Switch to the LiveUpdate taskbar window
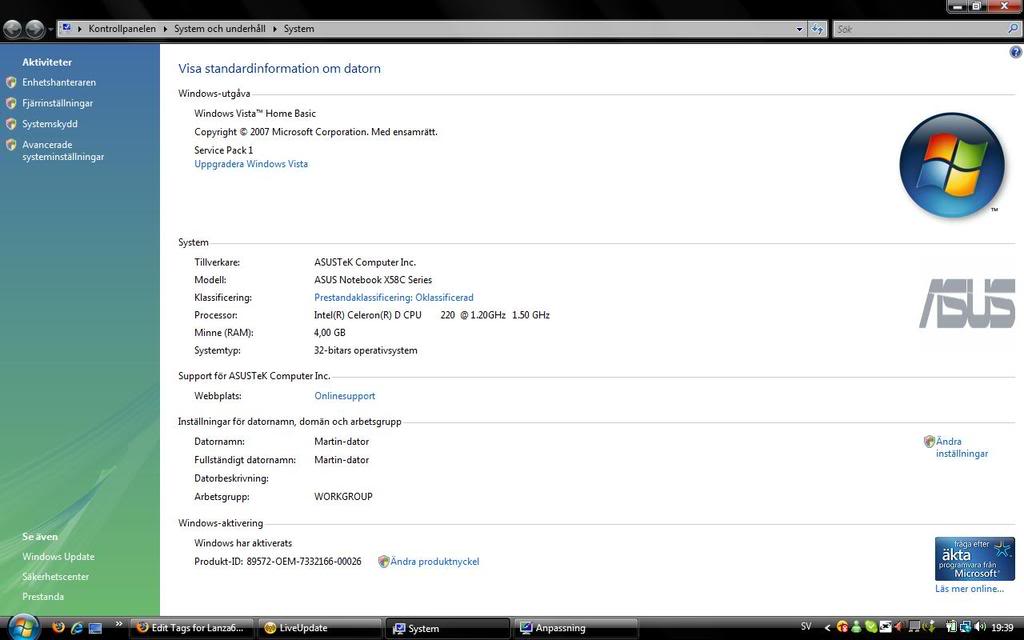The image size is (1024, 640). coord(320,628)
